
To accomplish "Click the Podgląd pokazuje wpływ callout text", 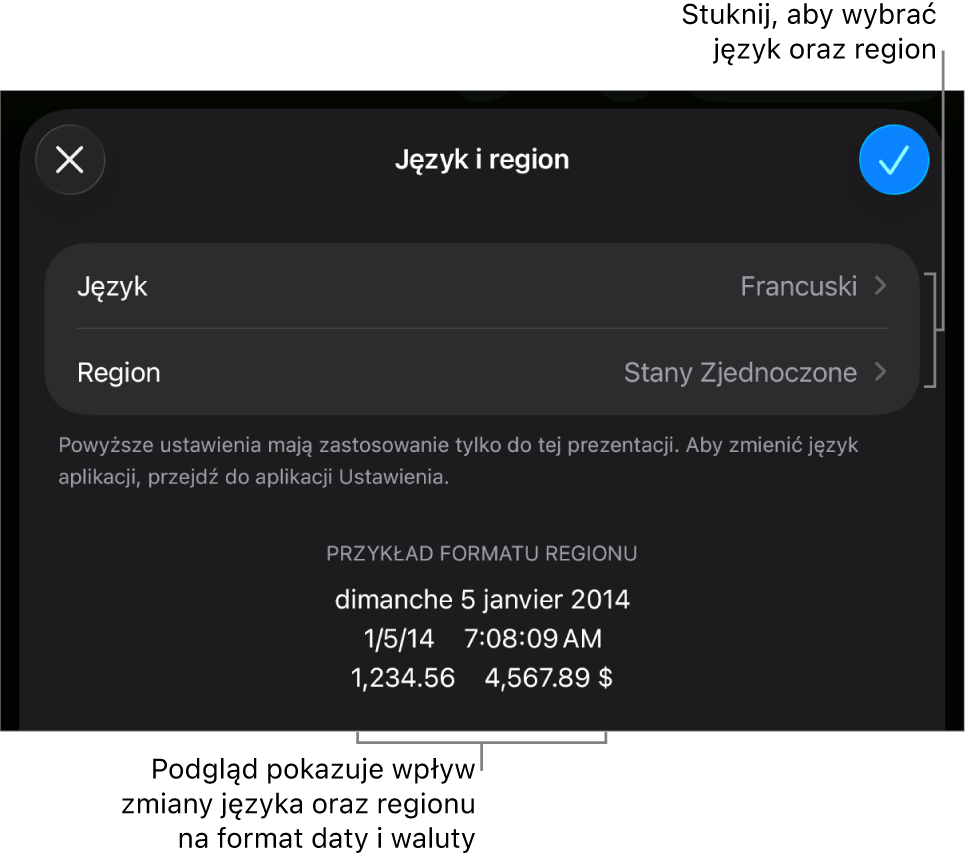I will click(298, 804).
